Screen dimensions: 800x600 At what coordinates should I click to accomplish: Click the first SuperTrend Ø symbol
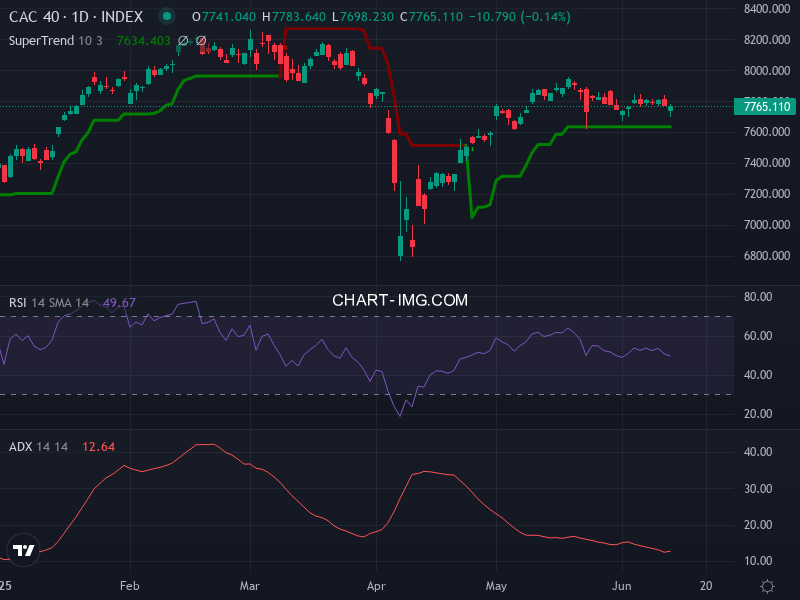[x=183, y=40]
